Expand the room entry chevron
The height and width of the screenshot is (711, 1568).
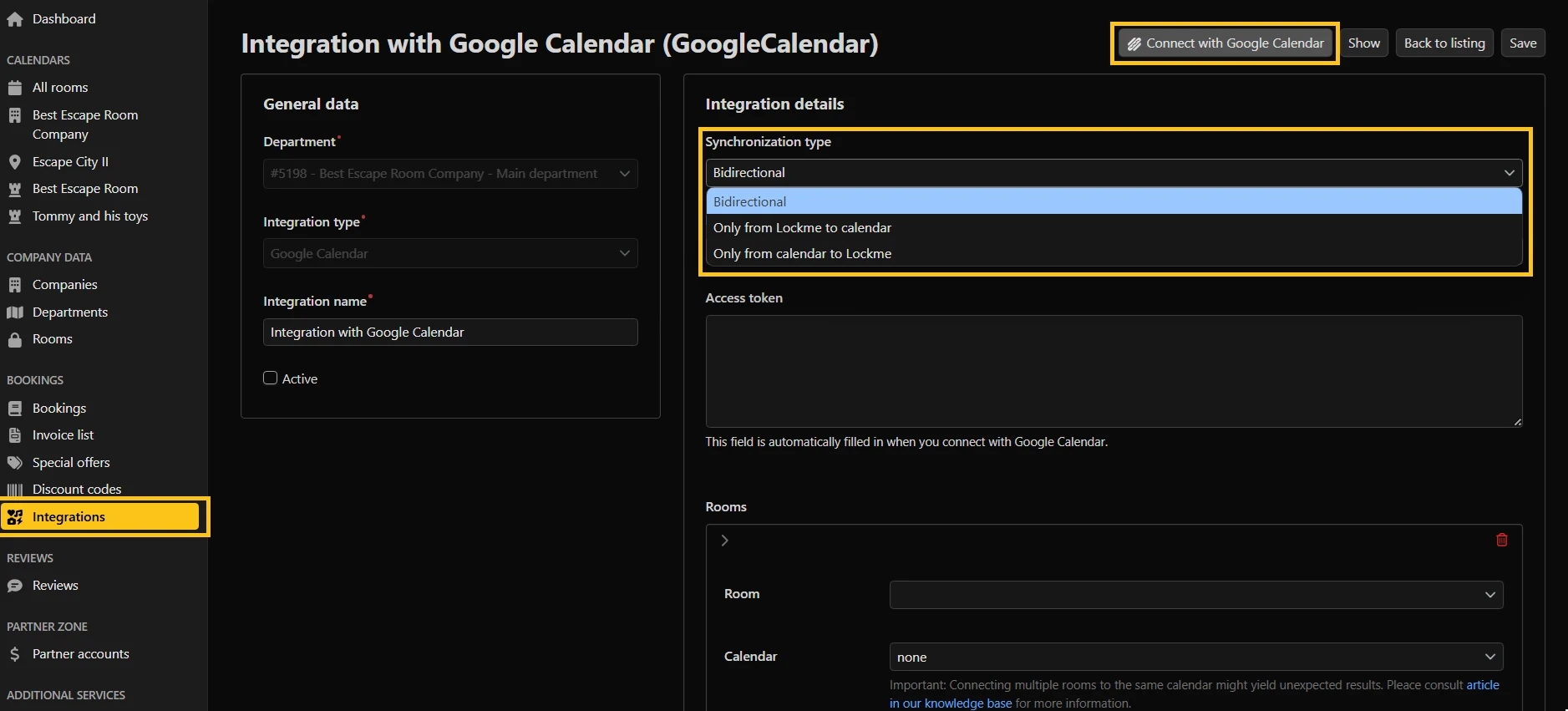[724, 541]
